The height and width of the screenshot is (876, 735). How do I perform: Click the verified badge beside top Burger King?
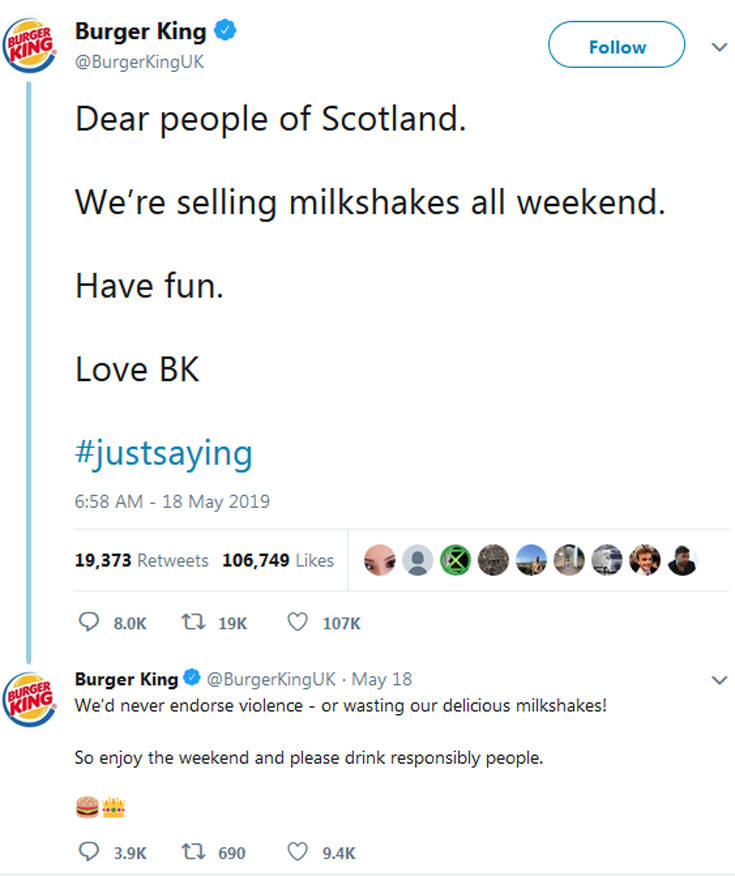click(225, 31)
